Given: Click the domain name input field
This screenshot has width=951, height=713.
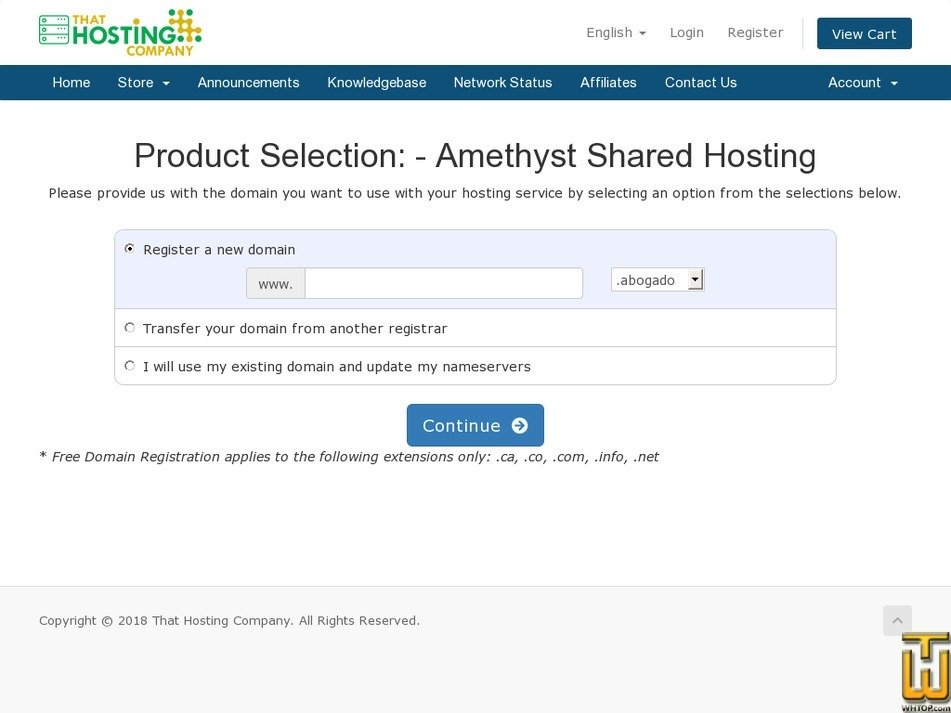Looking at the screenshot, I should tap(443, 283).
